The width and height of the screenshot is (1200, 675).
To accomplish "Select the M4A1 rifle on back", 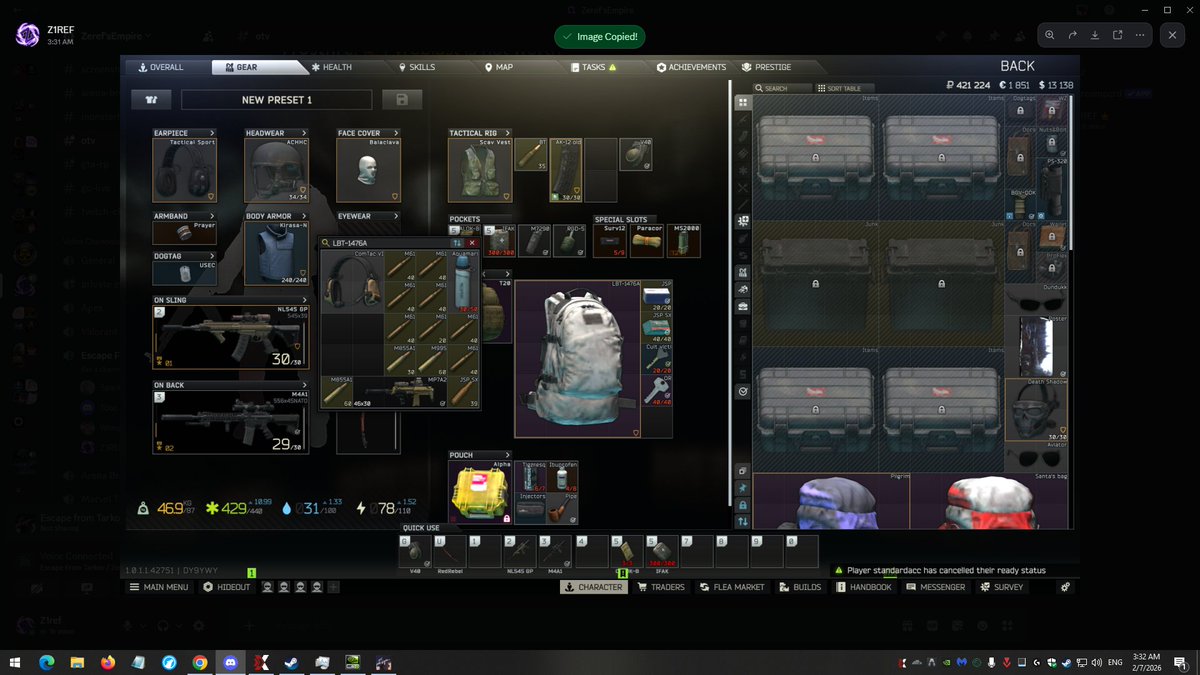I will (230, 421).
